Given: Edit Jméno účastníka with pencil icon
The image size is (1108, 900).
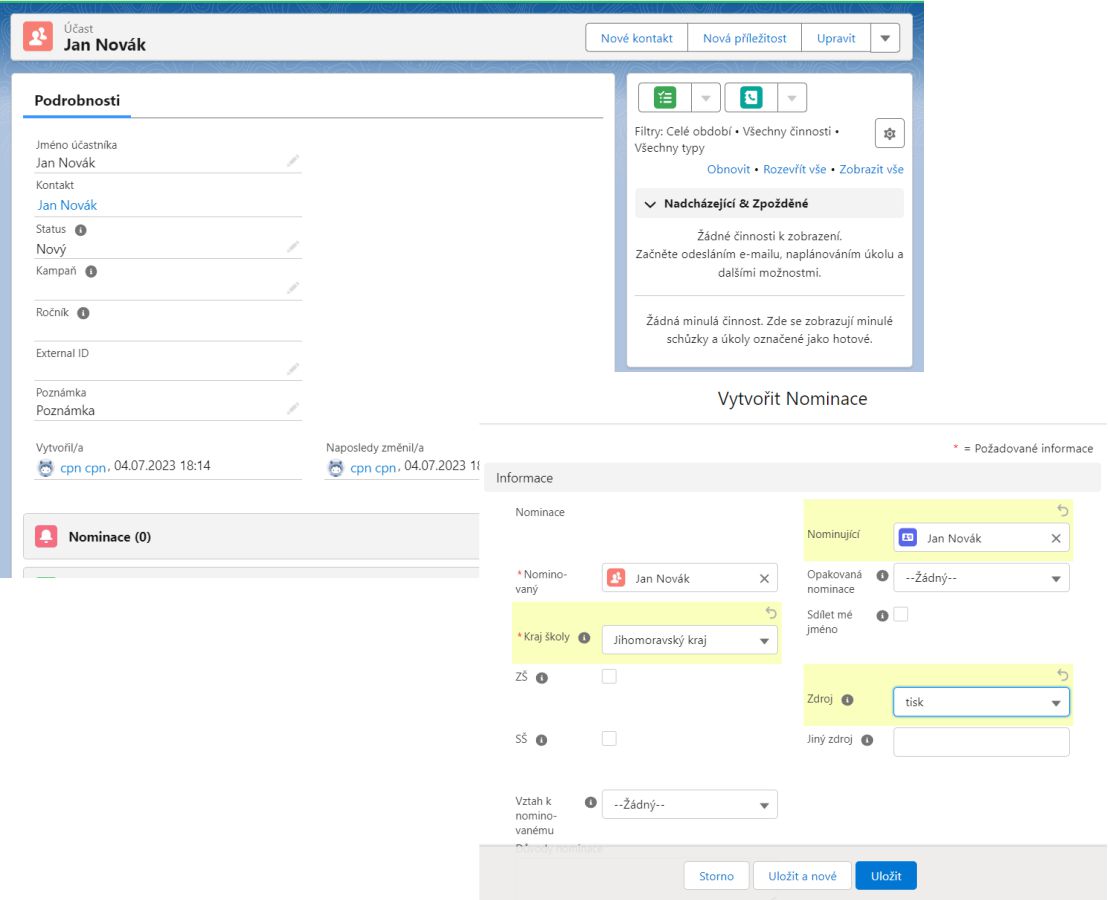Looking at the screenshot, I should (x=293, y=161).
